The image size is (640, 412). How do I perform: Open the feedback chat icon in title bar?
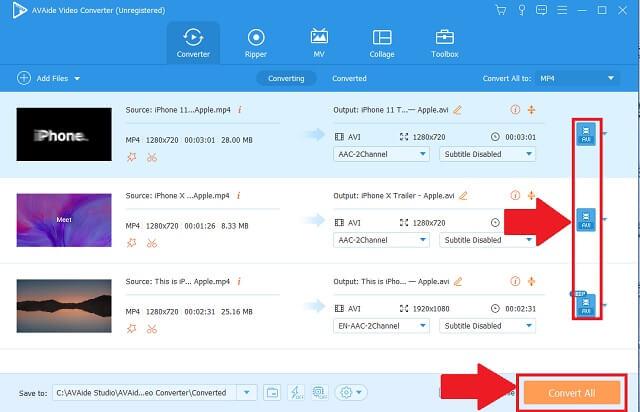pos(541,10)
